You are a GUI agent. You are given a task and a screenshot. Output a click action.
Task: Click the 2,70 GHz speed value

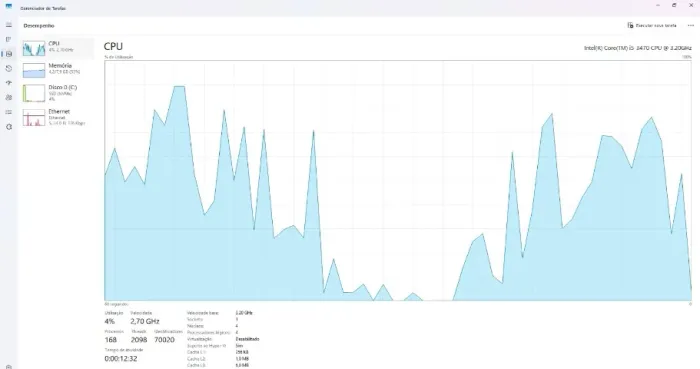point(145,321)
